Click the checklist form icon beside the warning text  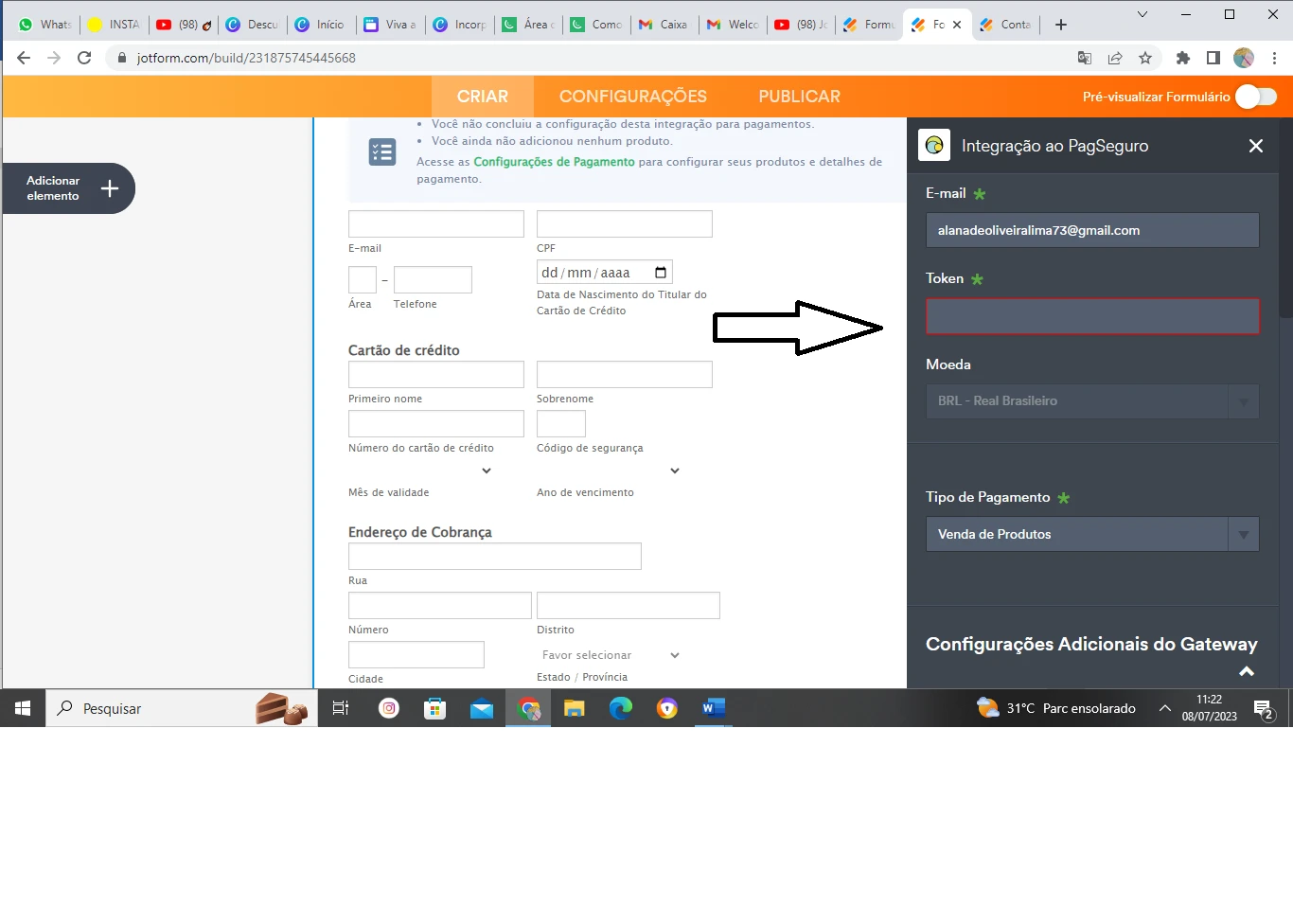[x=381, y=151]
